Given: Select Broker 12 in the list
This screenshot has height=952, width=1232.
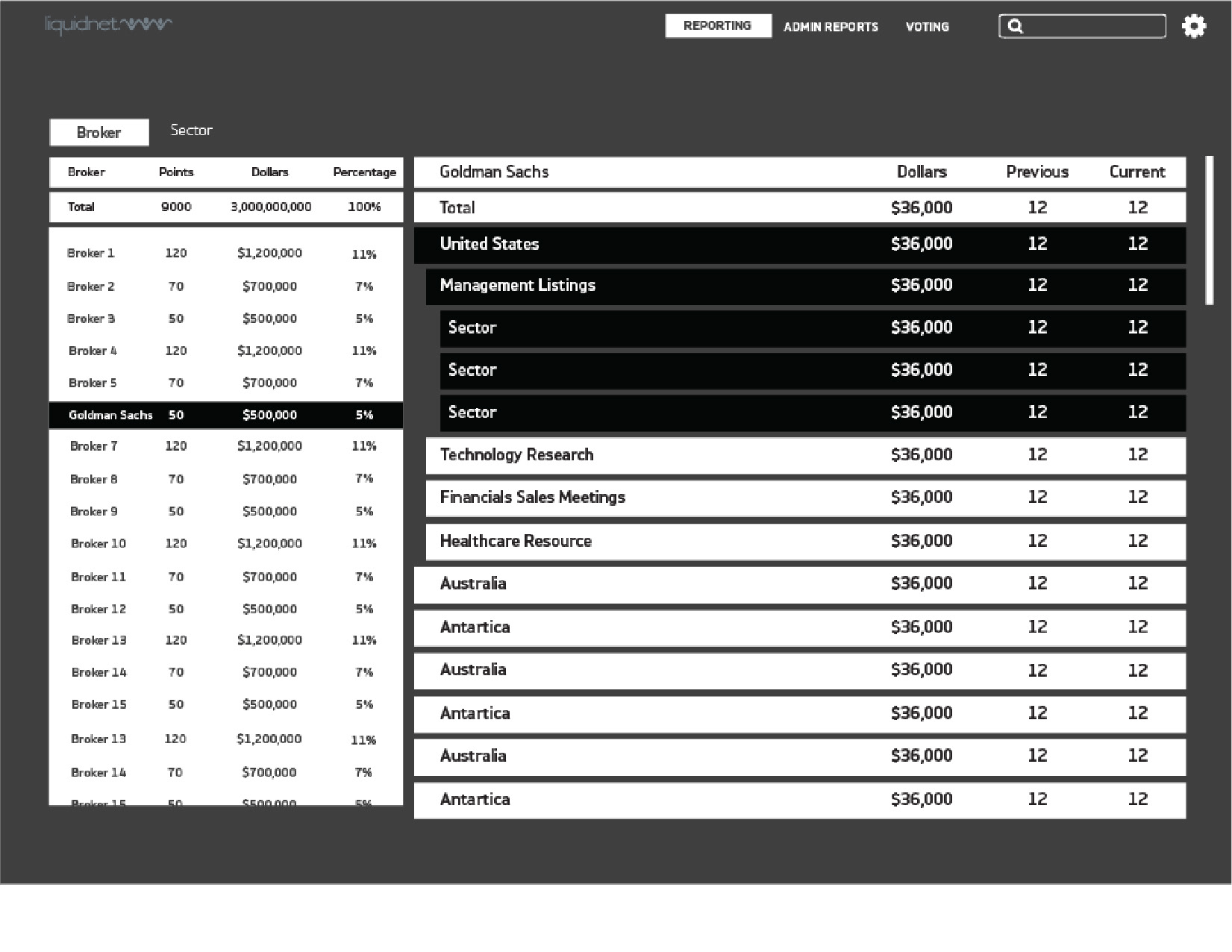Looking at the screenshot, I should (x=226, y=609).
